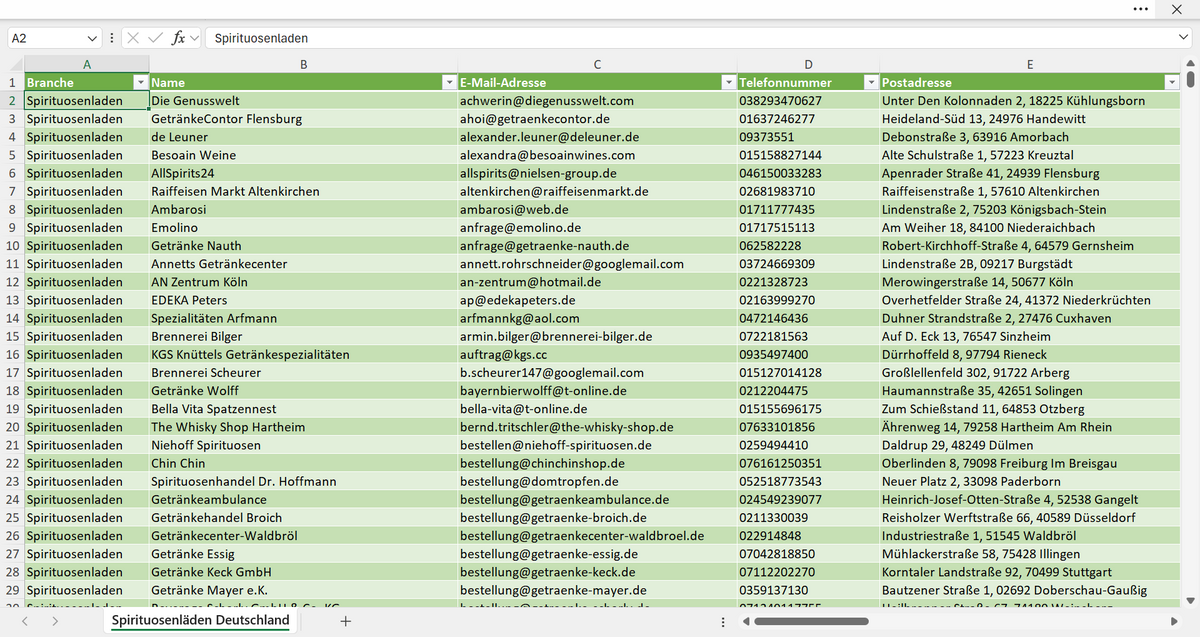Add a new sheet with the plus icon
Screen dimensions: 1200x637
[x=346, y=621]
